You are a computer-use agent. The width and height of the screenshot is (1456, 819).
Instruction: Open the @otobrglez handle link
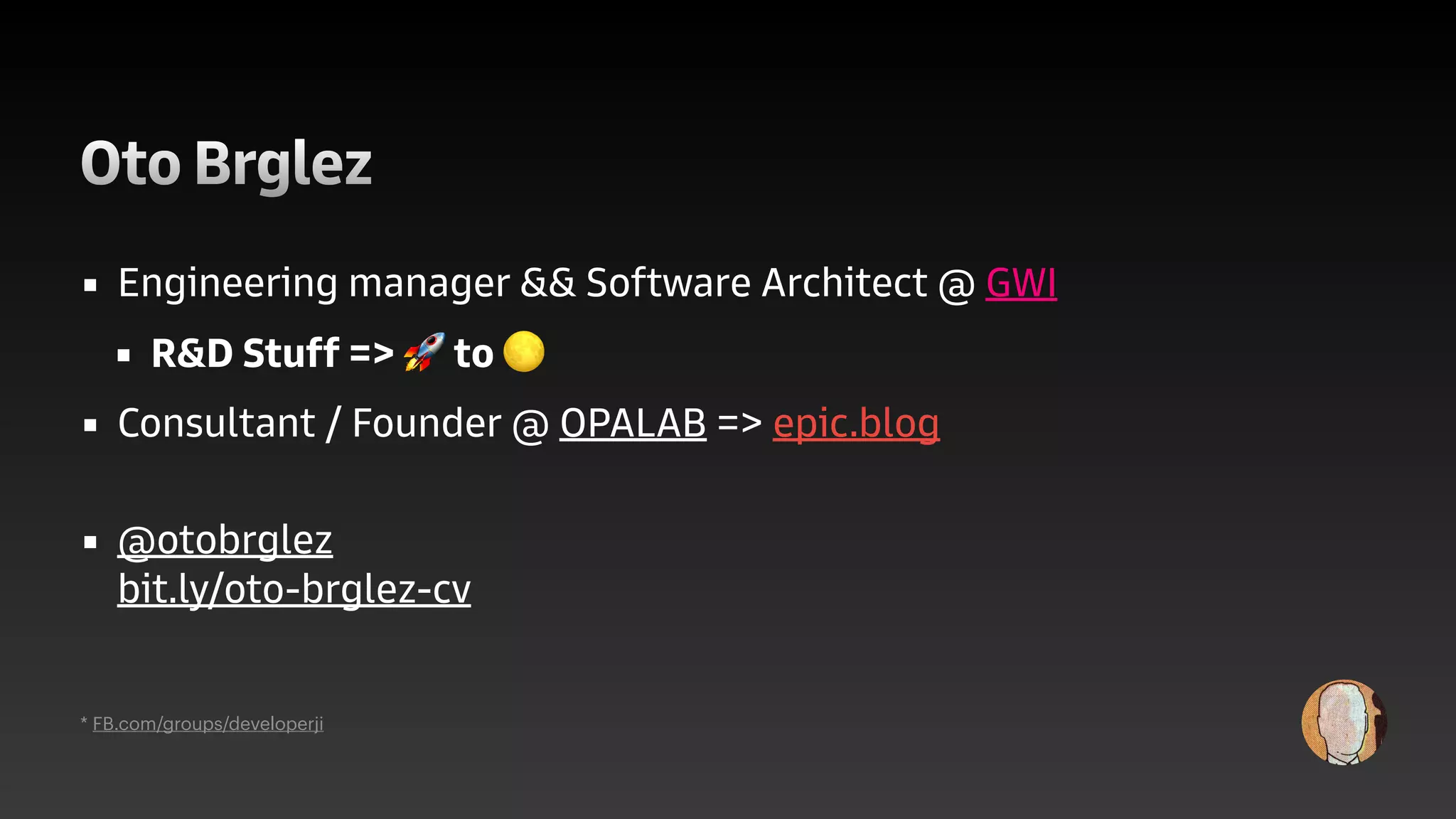click(225, 541)
